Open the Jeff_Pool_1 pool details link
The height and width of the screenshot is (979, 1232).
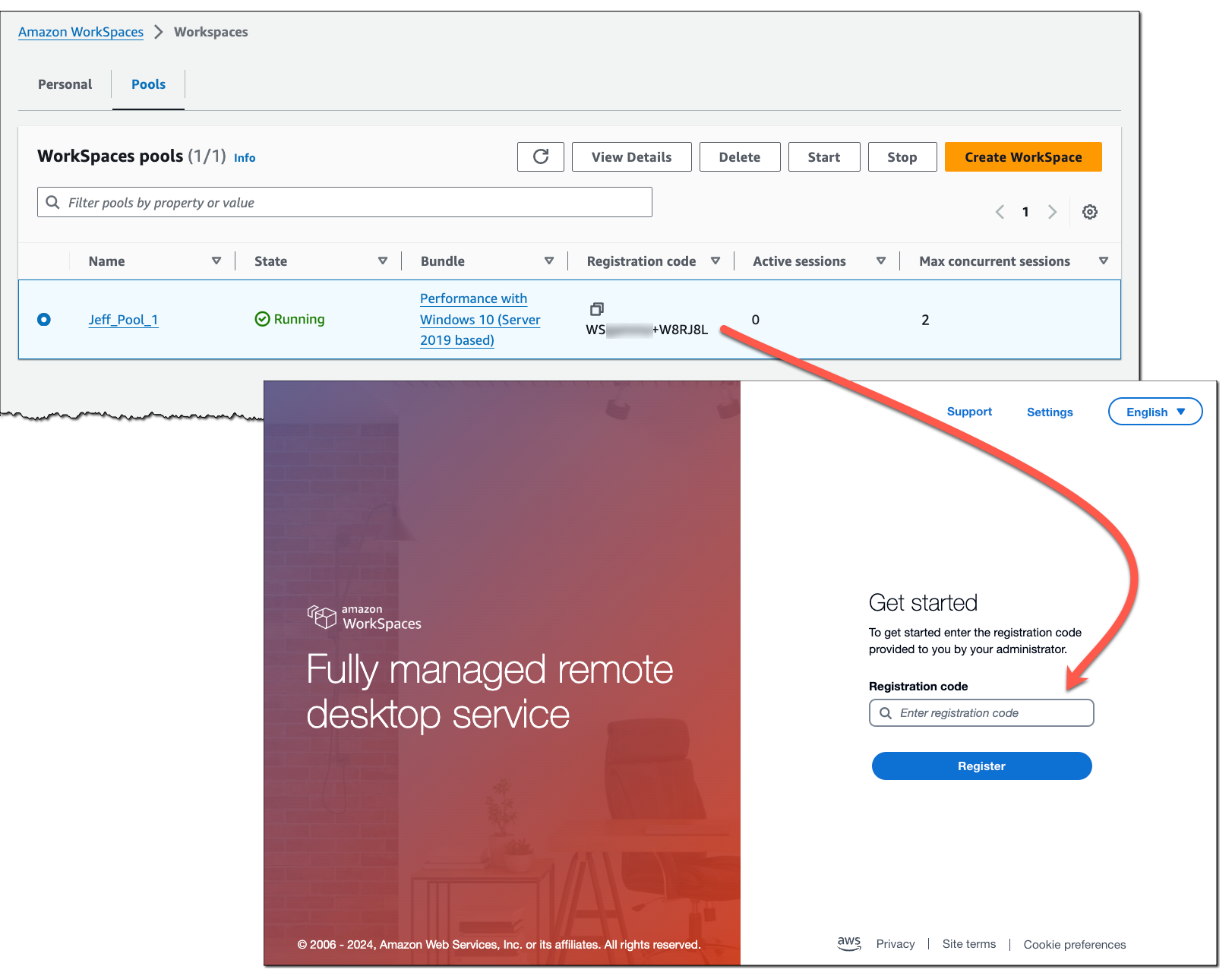123,320
